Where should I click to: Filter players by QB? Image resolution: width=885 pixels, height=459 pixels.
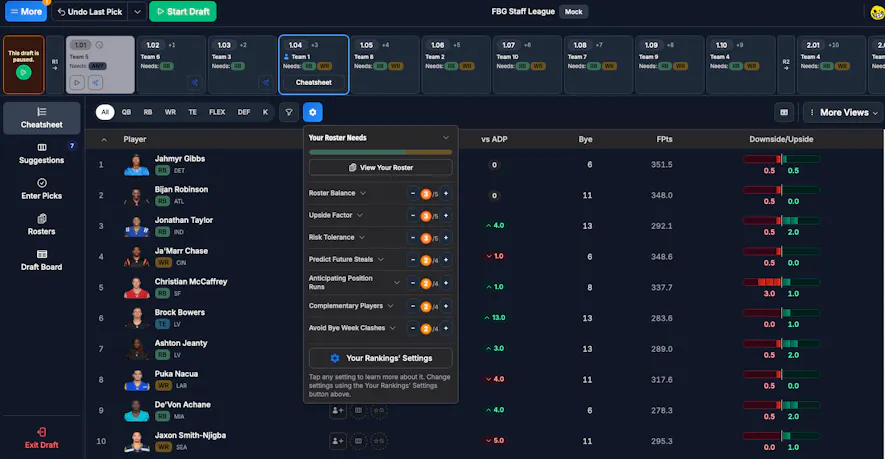coord(126,112)
